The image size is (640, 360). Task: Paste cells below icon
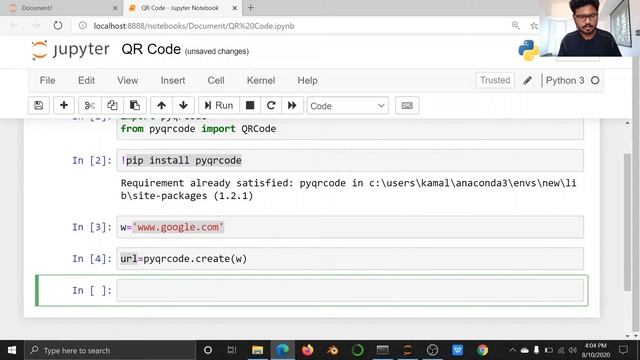pos(135,105)
